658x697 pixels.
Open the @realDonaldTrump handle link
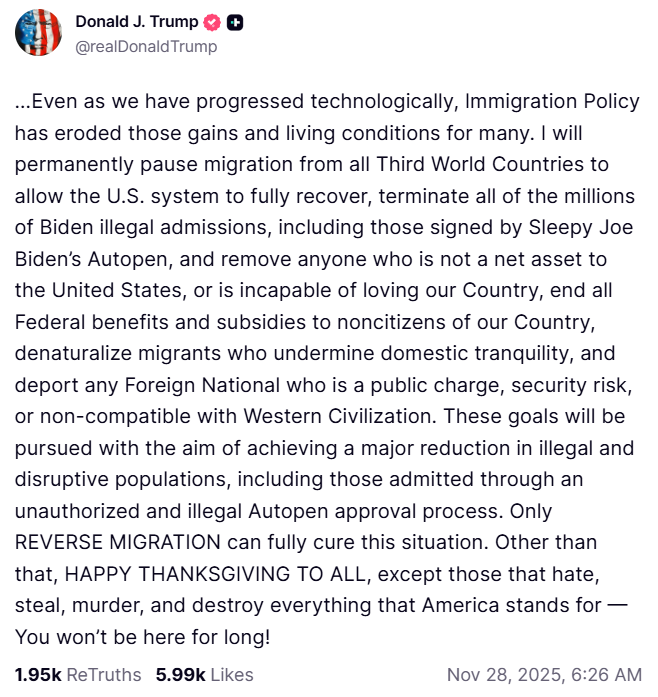[146, 46]
